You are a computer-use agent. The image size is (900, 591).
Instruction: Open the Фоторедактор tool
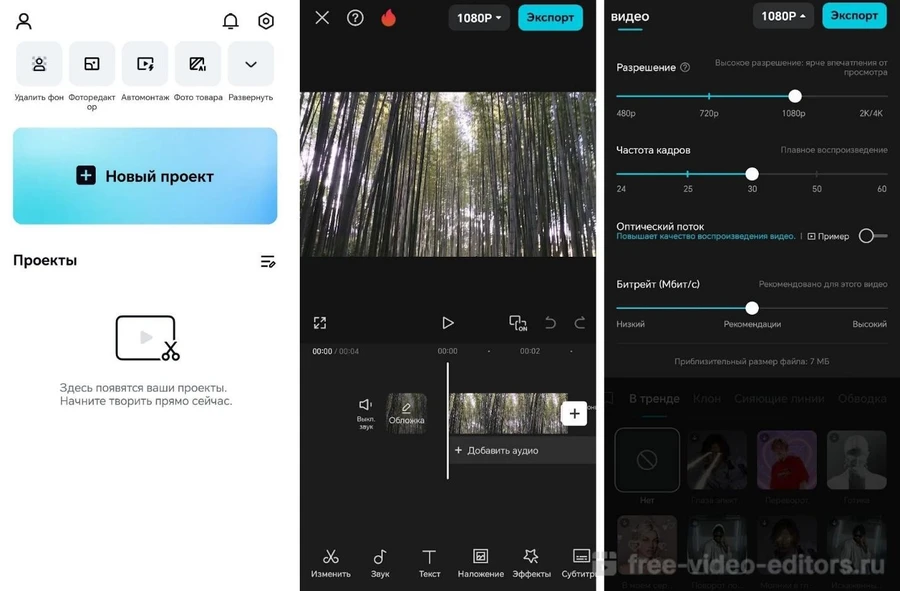(x=92, y=65)
